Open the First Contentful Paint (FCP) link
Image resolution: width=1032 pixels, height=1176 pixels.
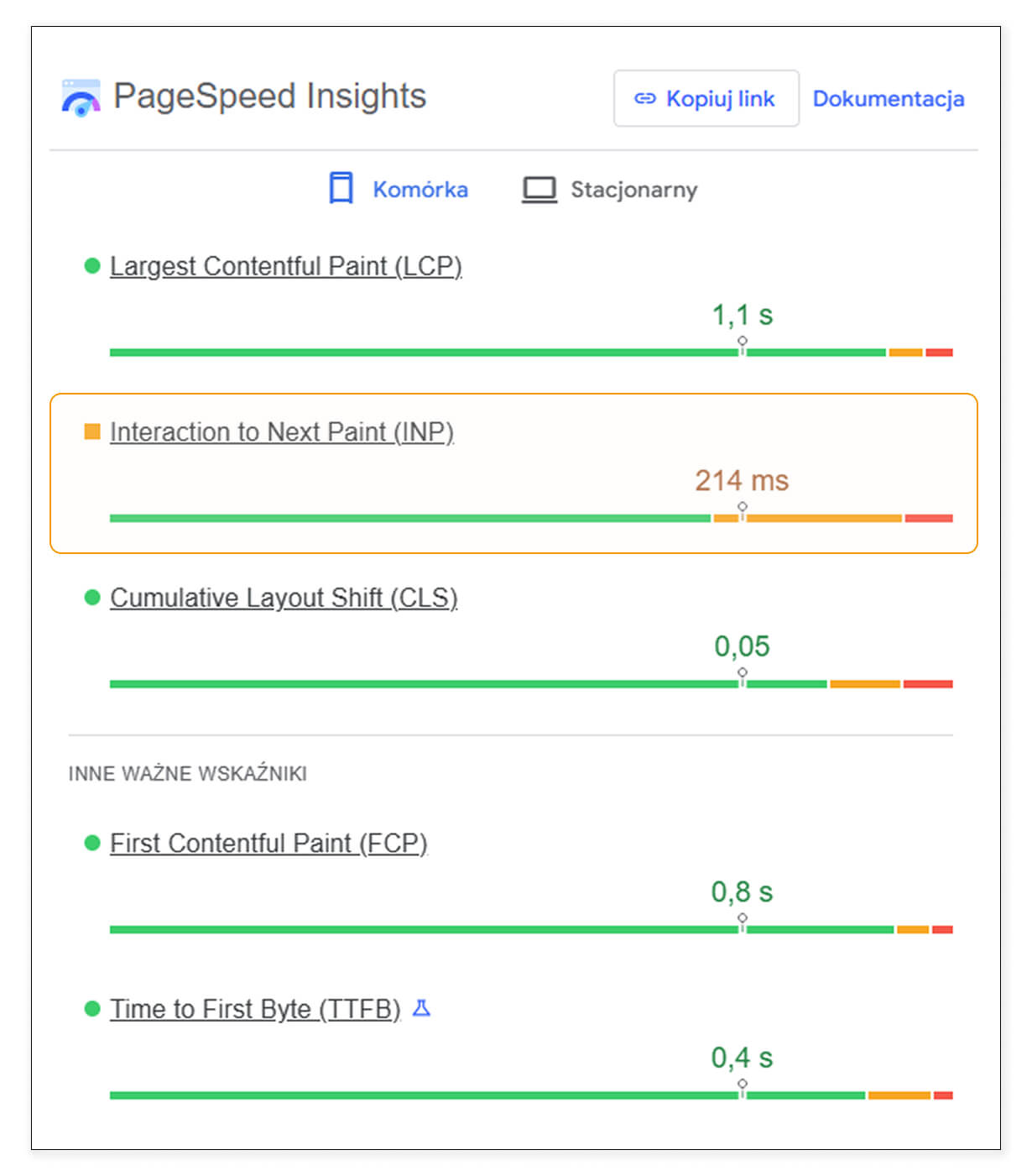pos(268,843)
